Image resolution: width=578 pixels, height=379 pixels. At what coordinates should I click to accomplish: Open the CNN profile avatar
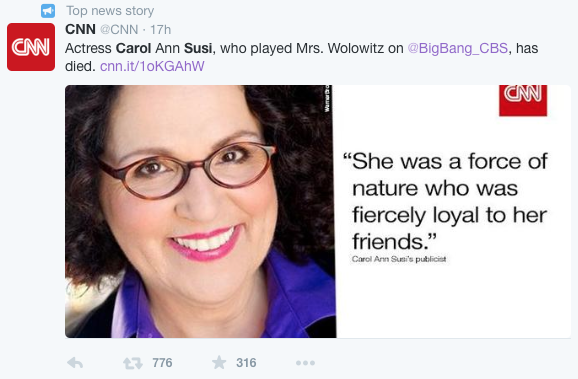coord(31,47)
